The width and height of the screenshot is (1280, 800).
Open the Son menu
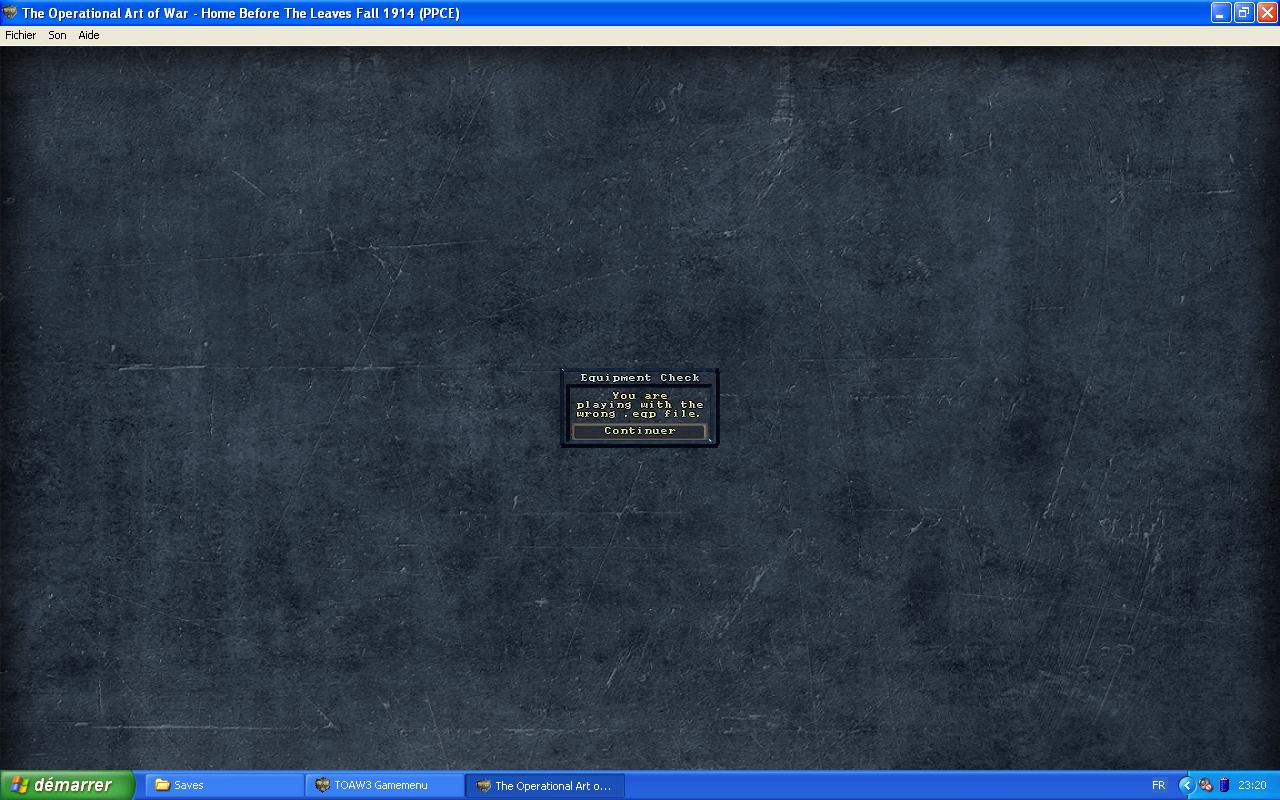tap(57, 35)
